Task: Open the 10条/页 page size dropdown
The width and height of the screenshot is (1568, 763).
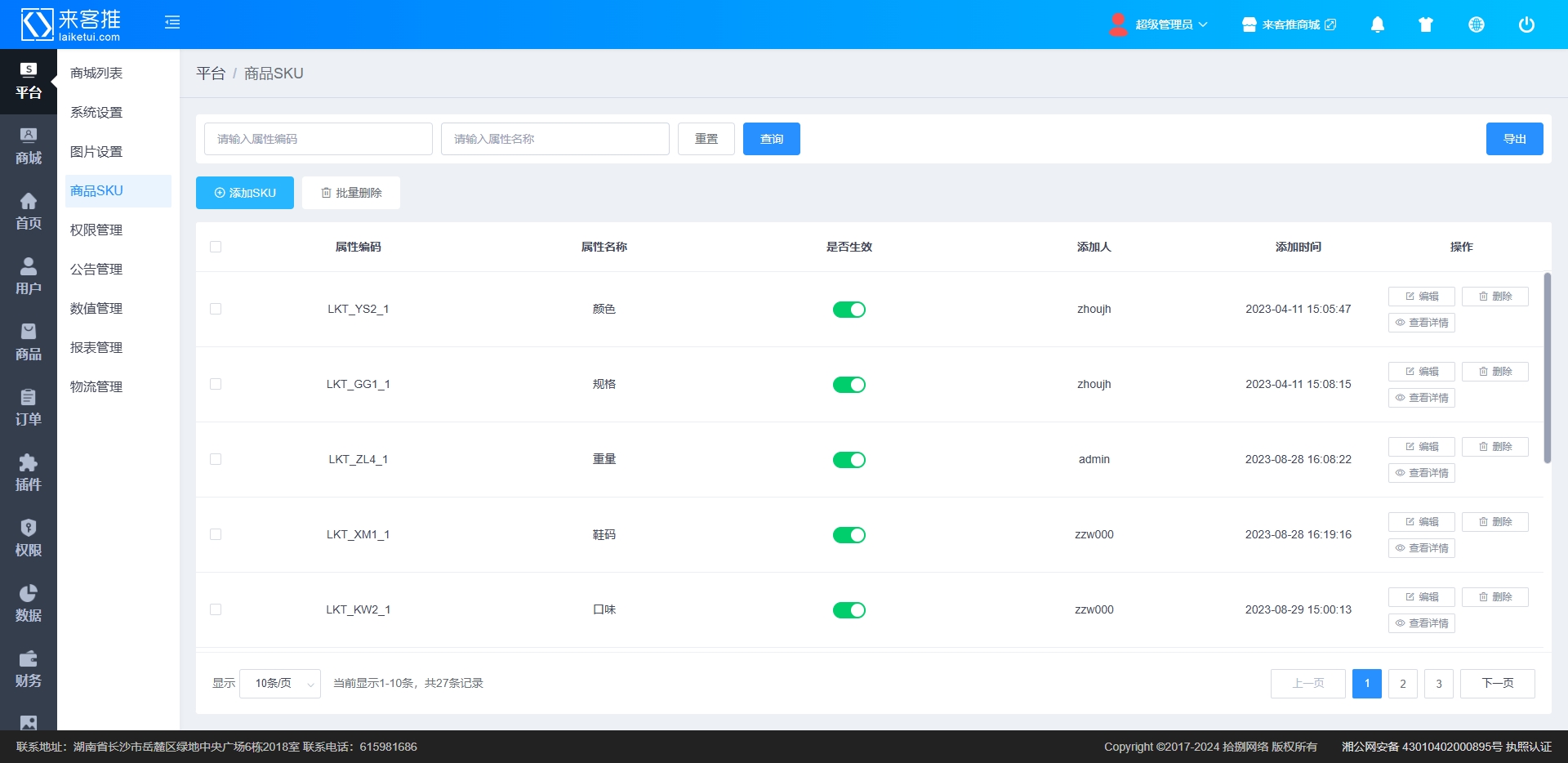Action: click(x=280, y=684)
